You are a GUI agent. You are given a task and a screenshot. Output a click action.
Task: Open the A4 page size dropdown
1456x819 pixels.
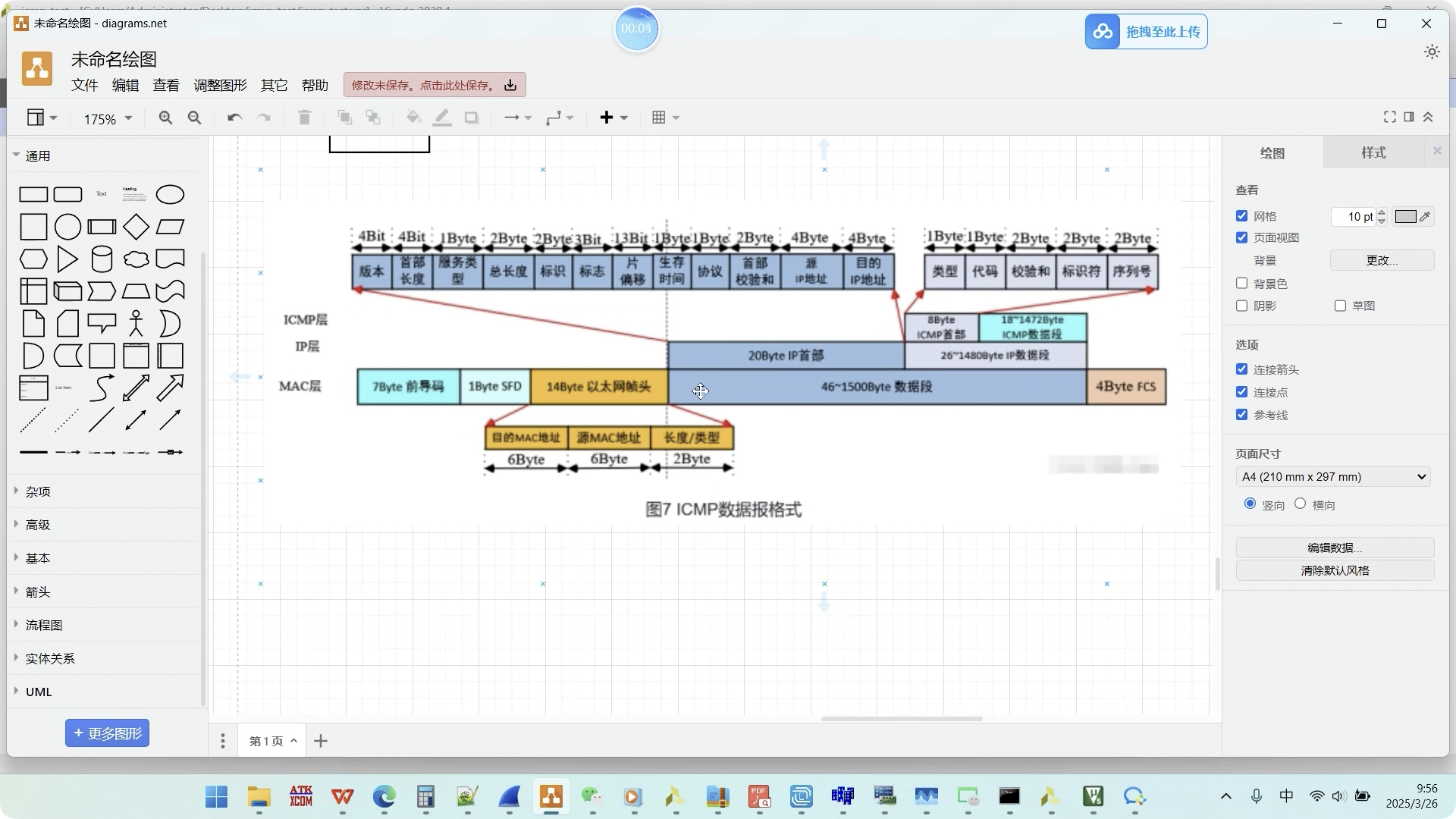pos(1332,477)
